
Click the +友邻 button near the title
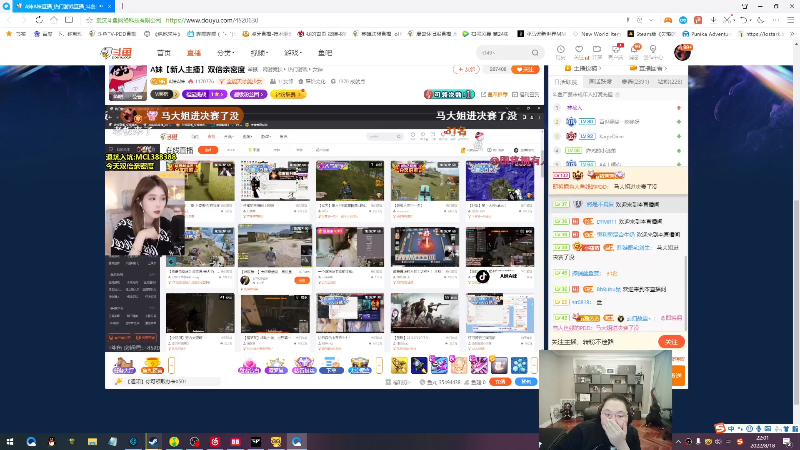(466, 69)
